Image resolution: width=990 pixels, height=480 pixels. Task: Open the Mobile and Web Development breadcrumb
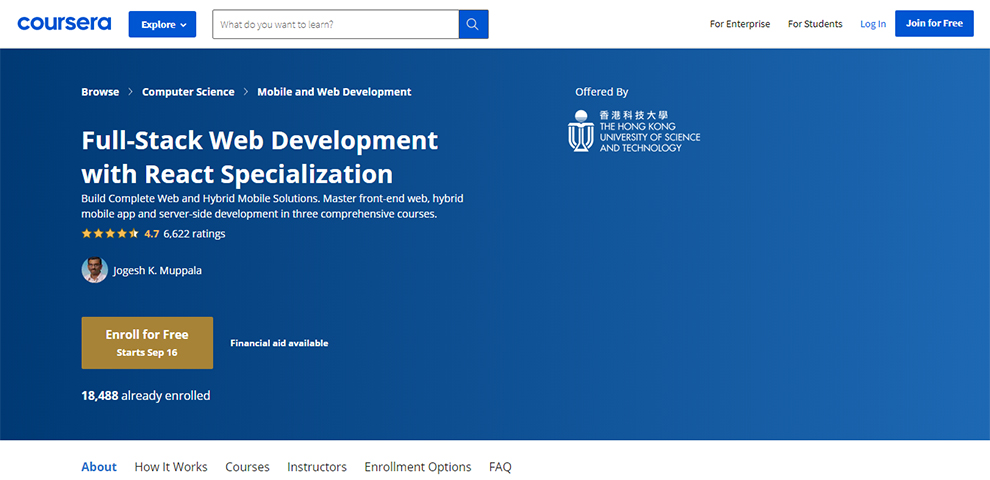click(x=334, y=92)
